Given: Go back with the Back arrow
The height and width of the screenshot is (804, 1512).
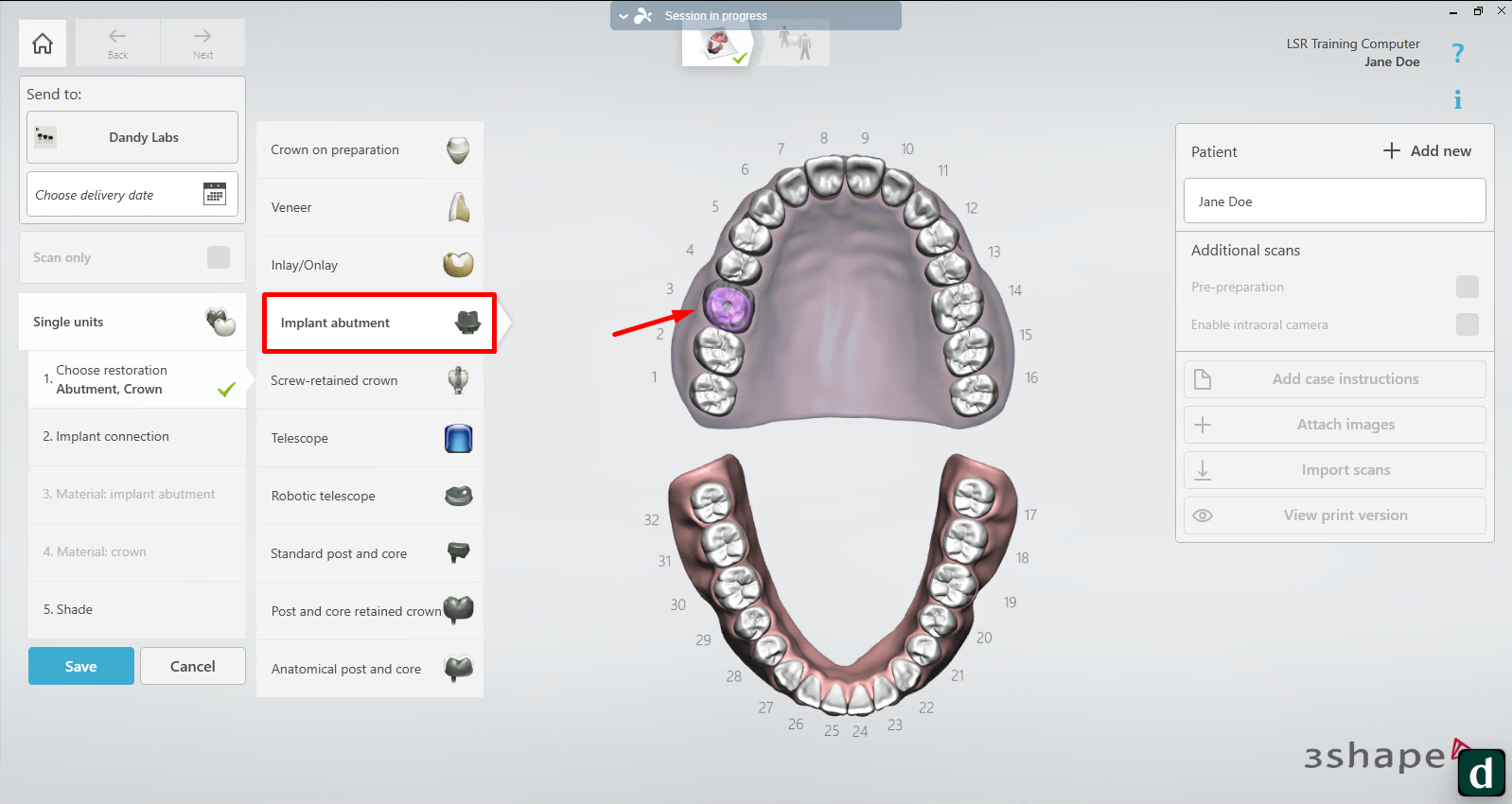Looking at the screenshot, I should click(x=117, y=43).
